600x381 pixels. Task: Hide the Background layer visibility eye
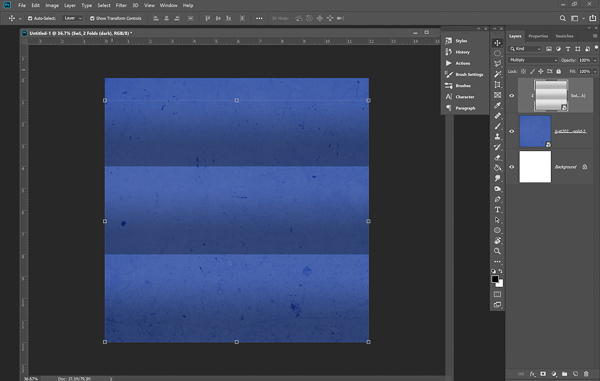512,167
